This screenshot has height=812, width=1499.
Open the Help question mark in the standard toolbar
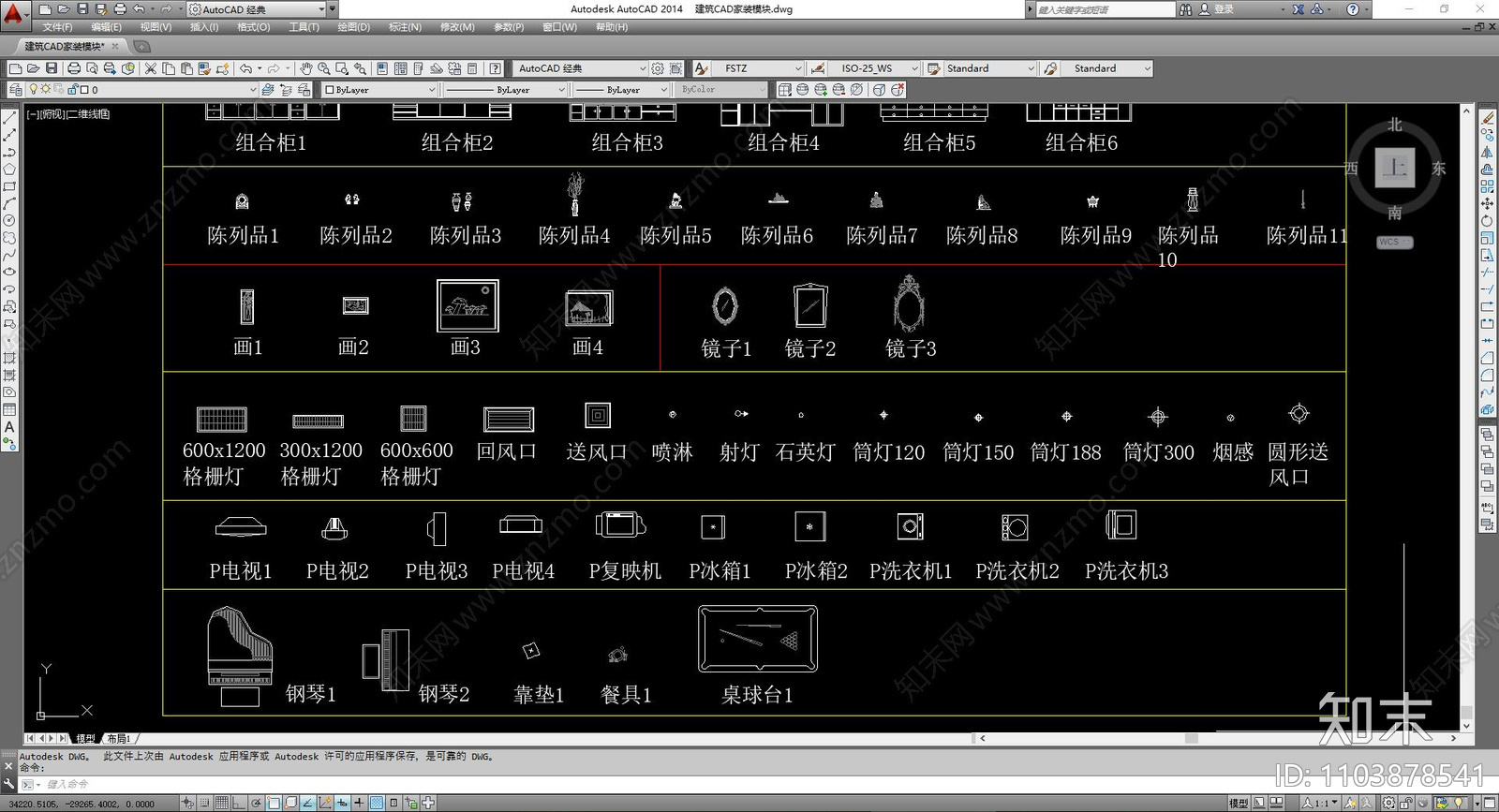point(495,68)
